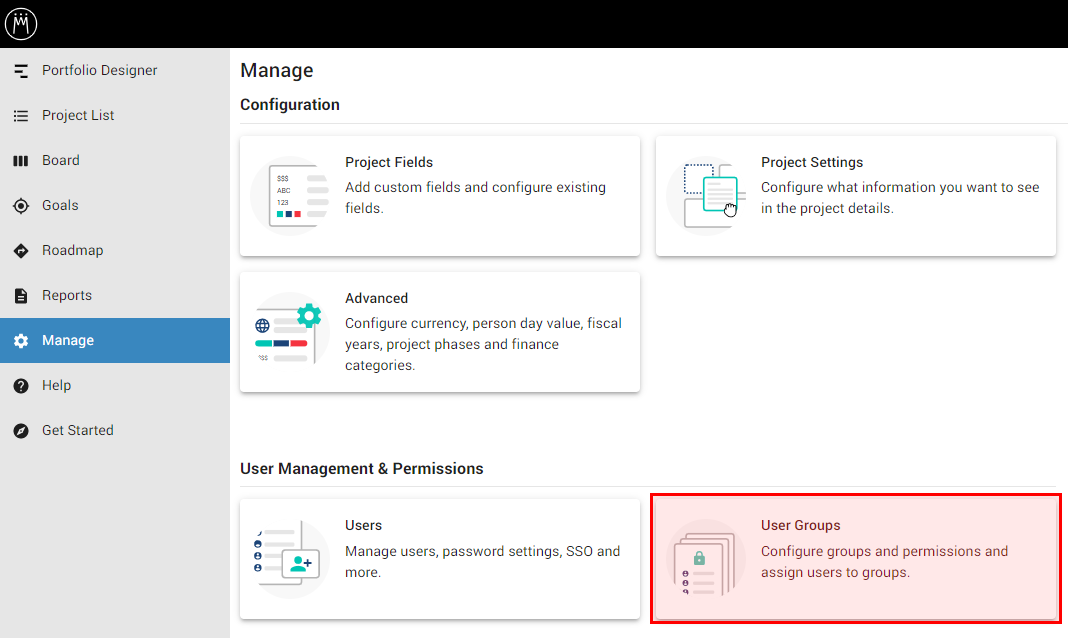Open the Project Settings card title

(x=812, y=162)
